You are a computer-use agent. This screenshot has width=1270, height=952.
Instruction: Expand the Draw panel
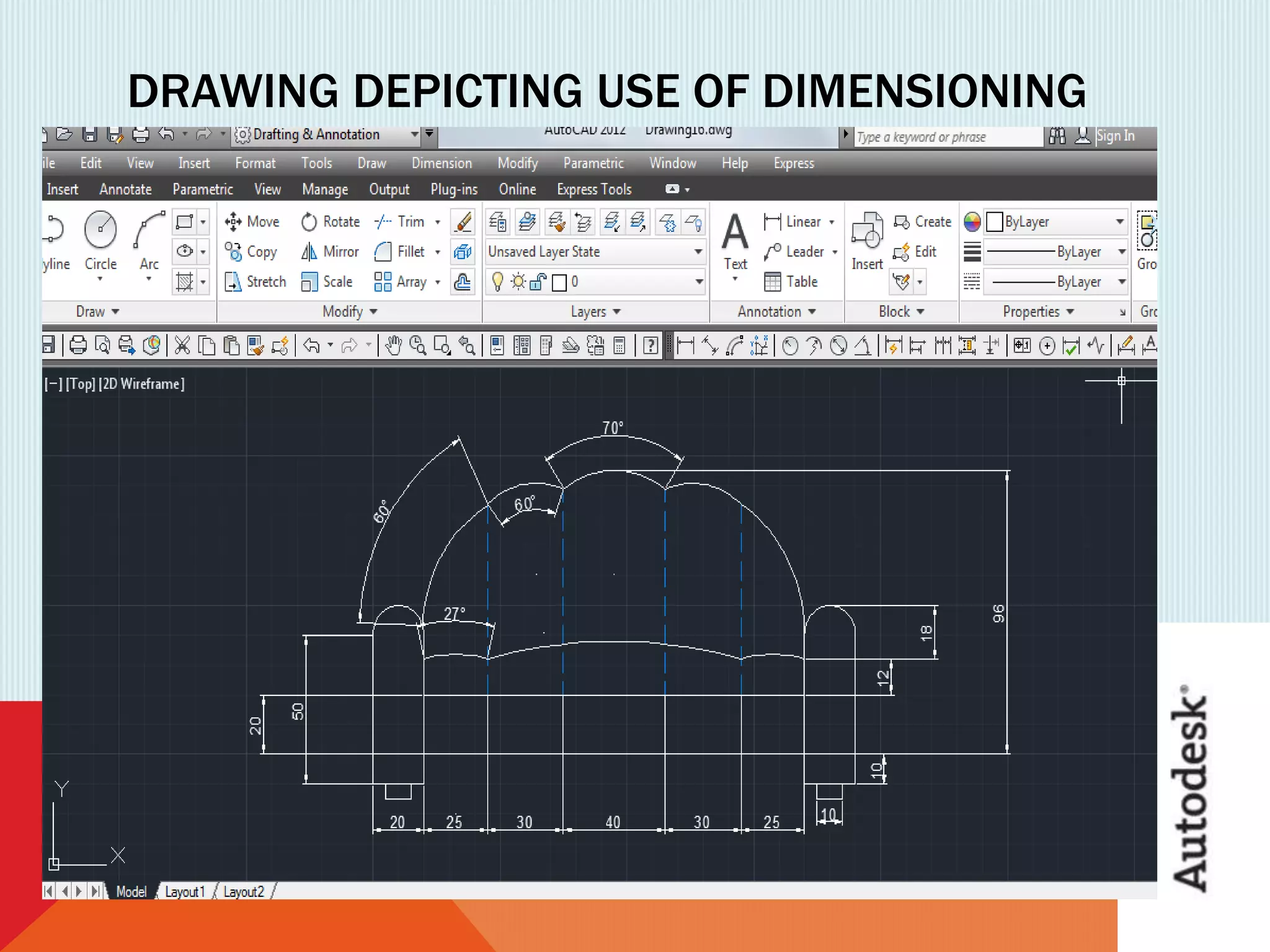tap(97, 312)
